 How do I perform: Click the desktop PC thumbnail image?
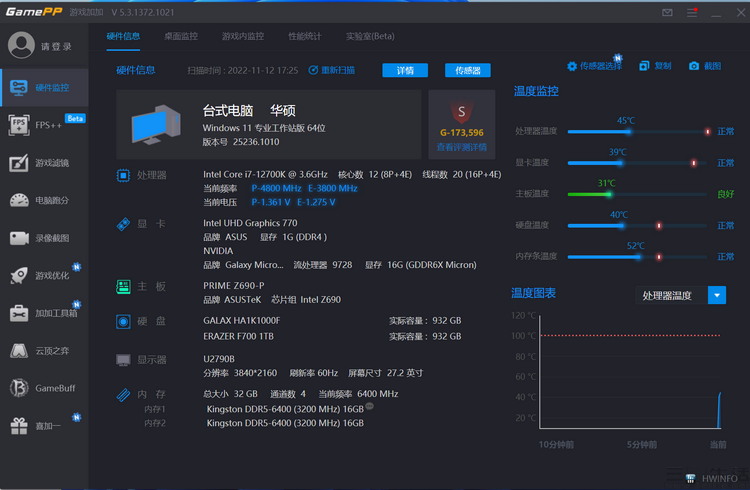point(156,125)
